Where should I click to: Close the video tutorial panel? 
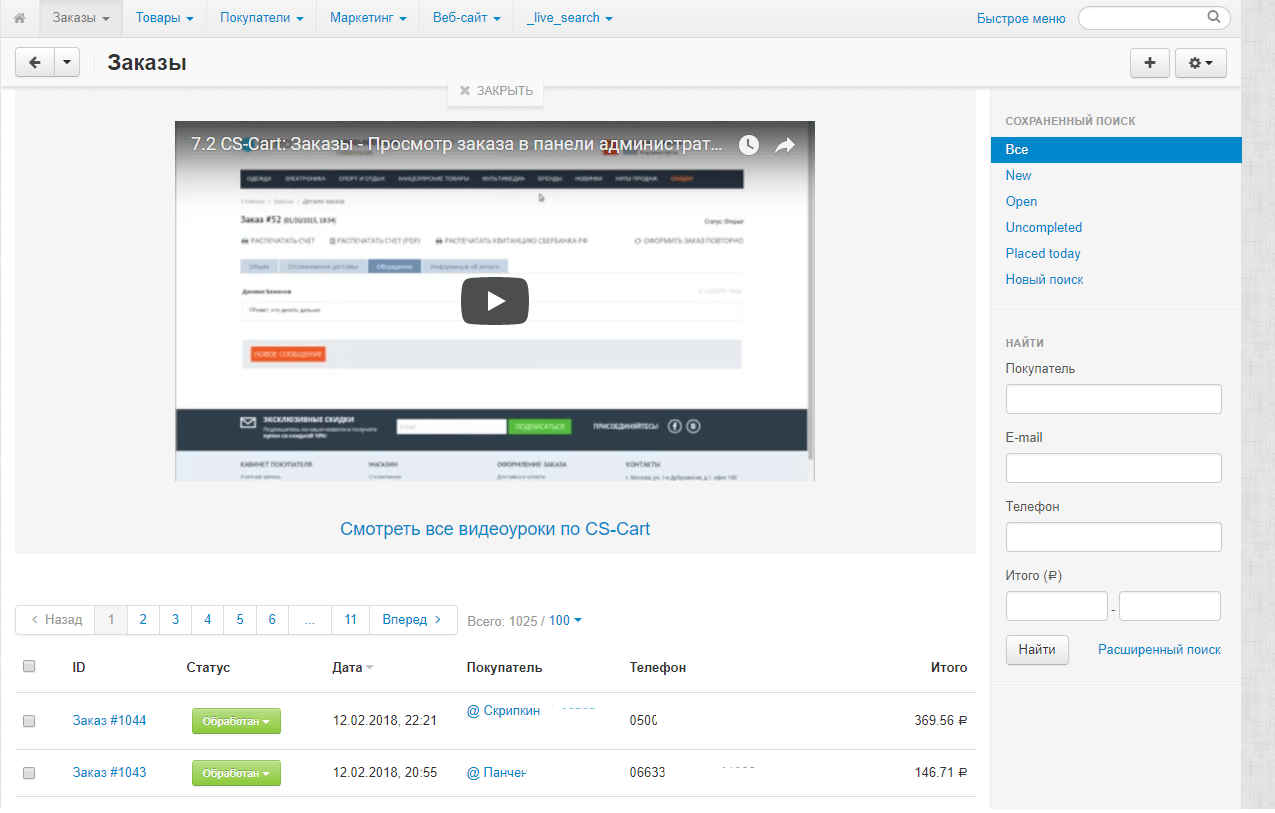tap(496, 91)
